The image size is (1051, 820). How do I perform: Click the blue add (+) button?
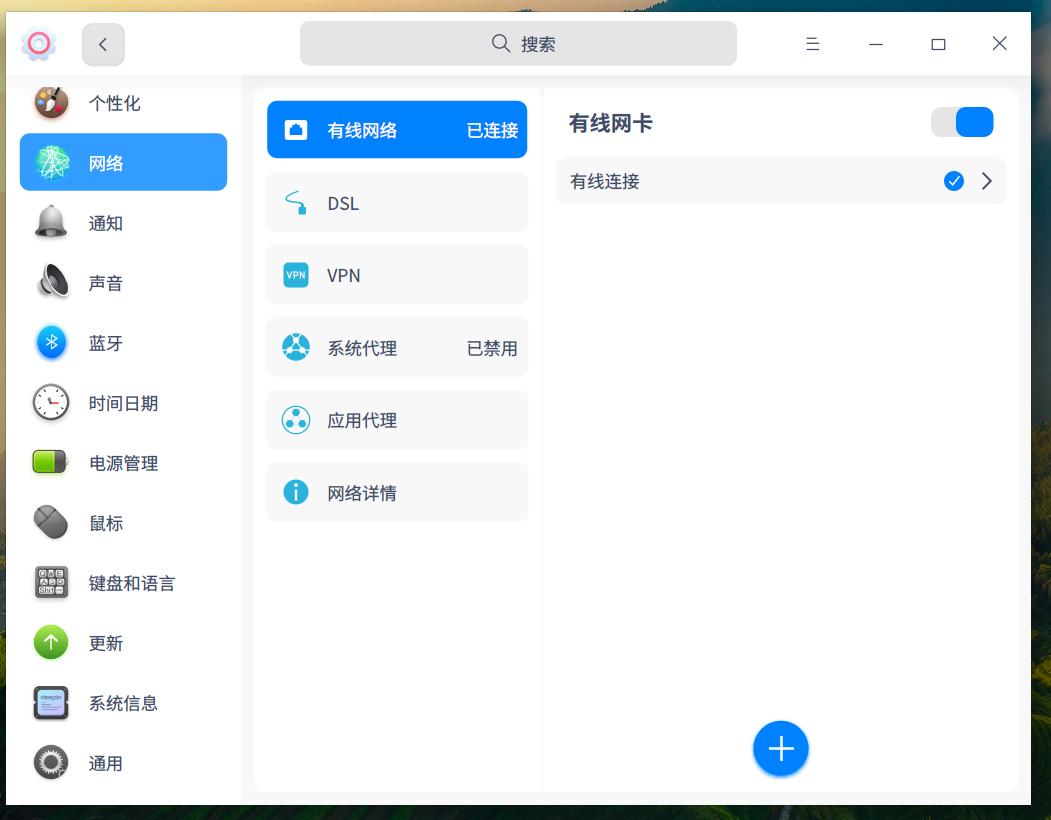coord(780,747)
